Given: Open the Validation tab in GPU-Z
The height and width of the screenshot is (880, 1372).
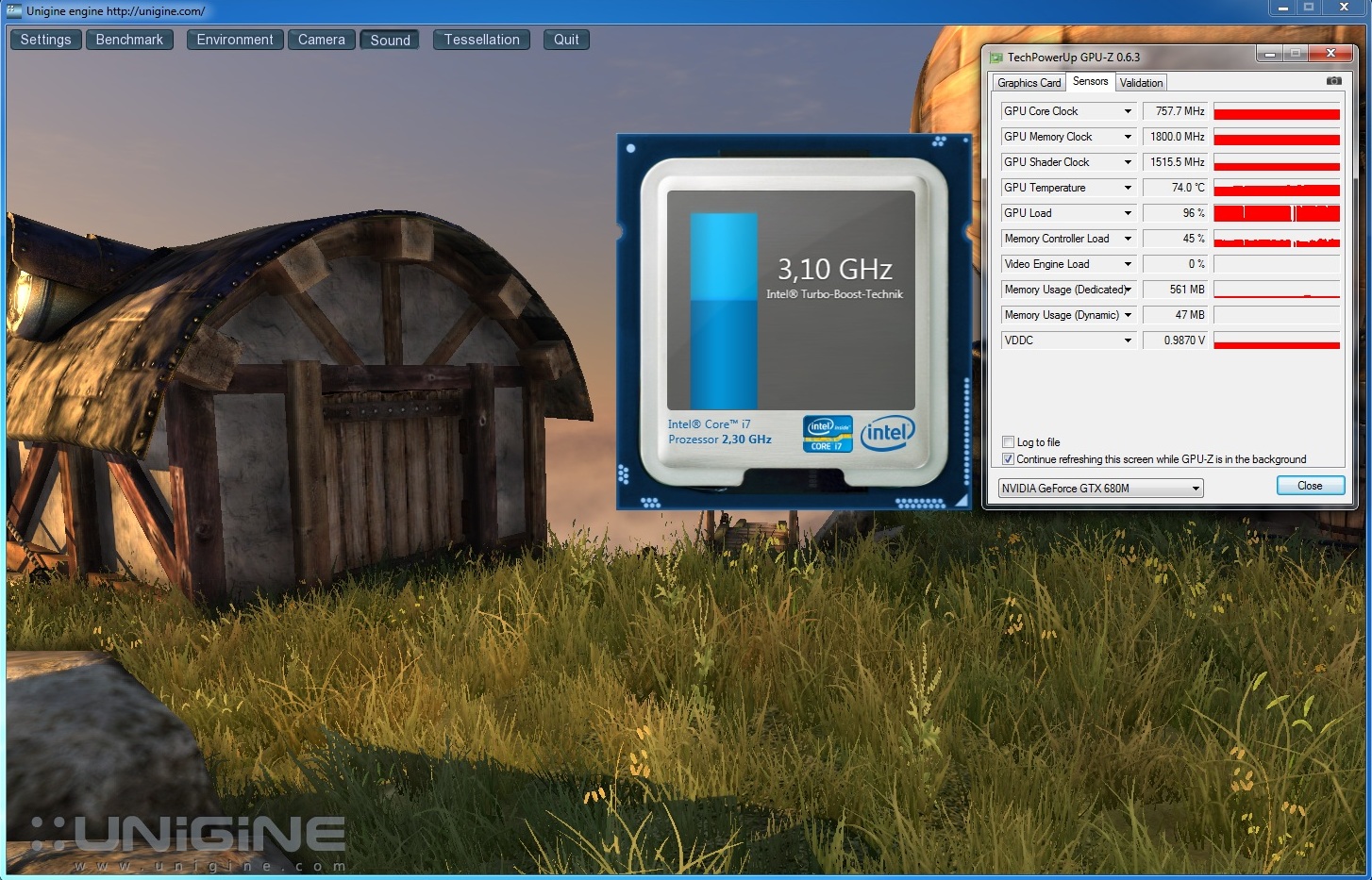Looking at the screenshot, I should point(1141,83).
